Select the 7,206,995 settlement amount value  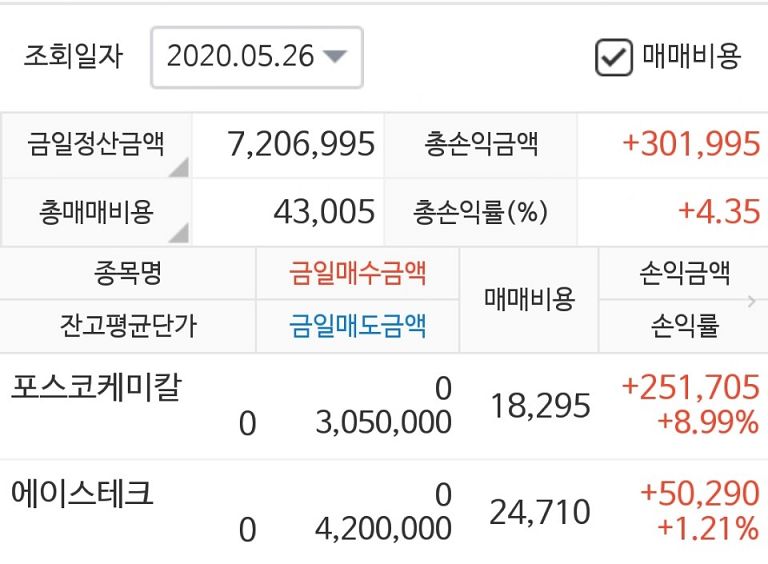(301, 145)
